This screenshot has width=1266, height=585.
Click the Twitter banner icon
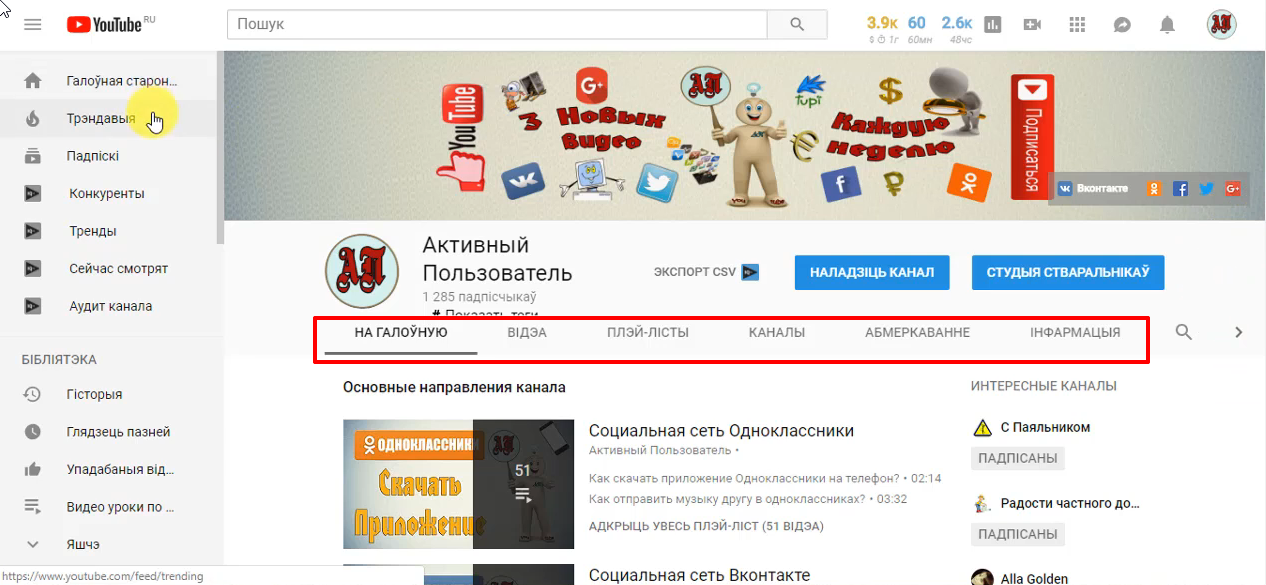click(x=1207, y=188)
